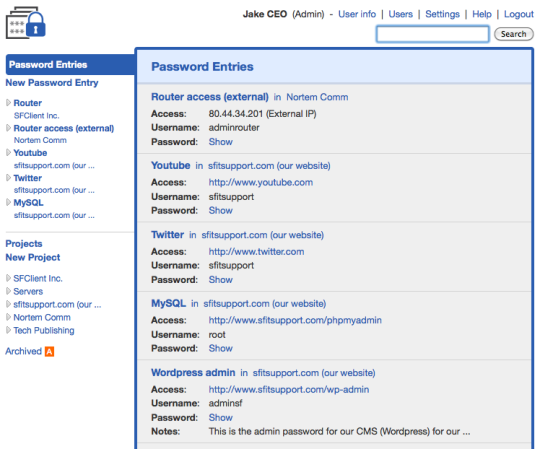The image size is (540, 449).
Task: Visit the sfitsupport.com/wp-admin access link
Action: tap(289, 389)
